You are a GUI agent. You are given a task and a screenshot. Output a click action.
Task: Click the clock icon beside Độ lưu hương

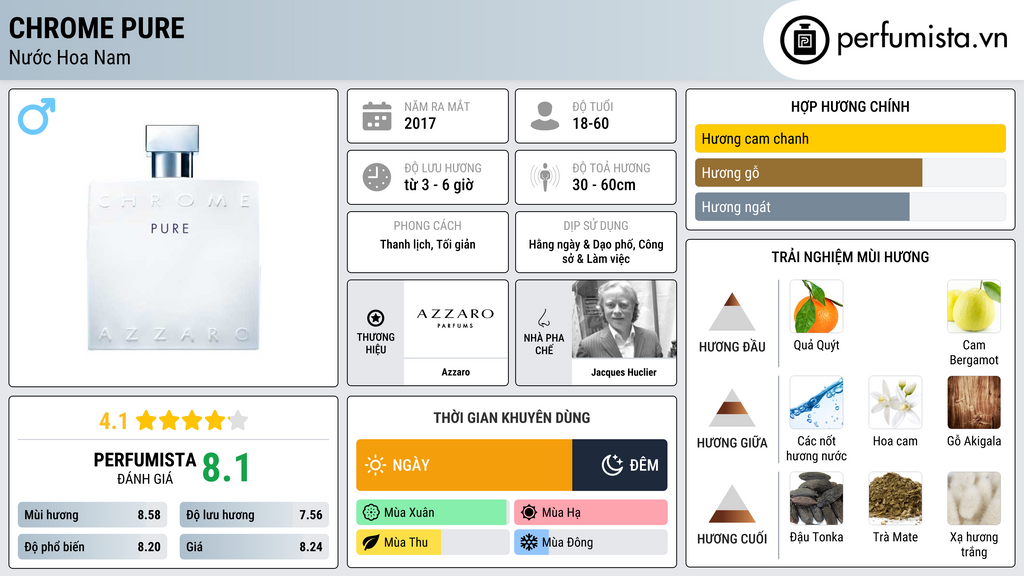tap(377, 178)
